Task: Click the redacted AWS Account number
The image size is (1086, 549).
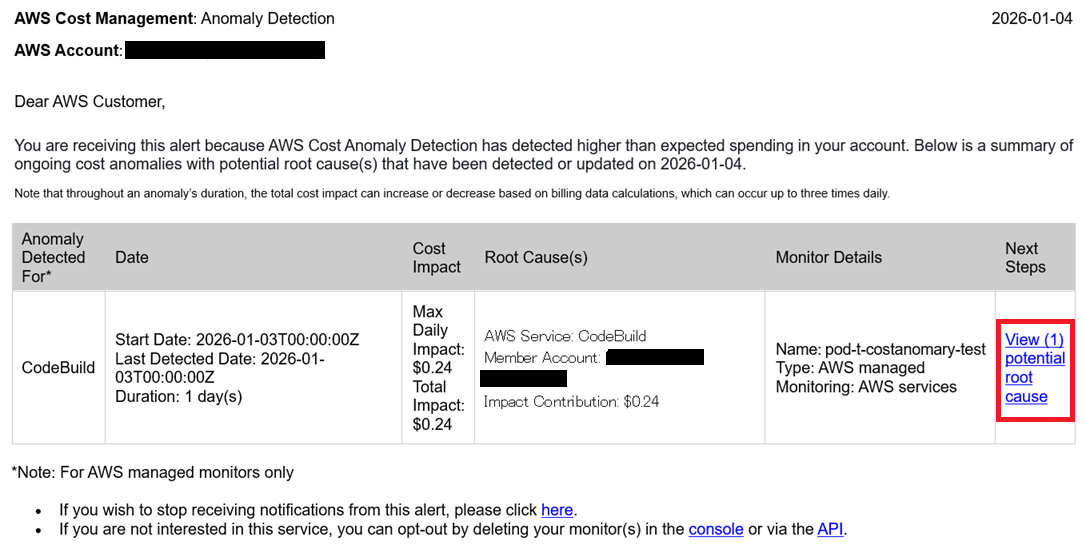Action: (225, 50)
